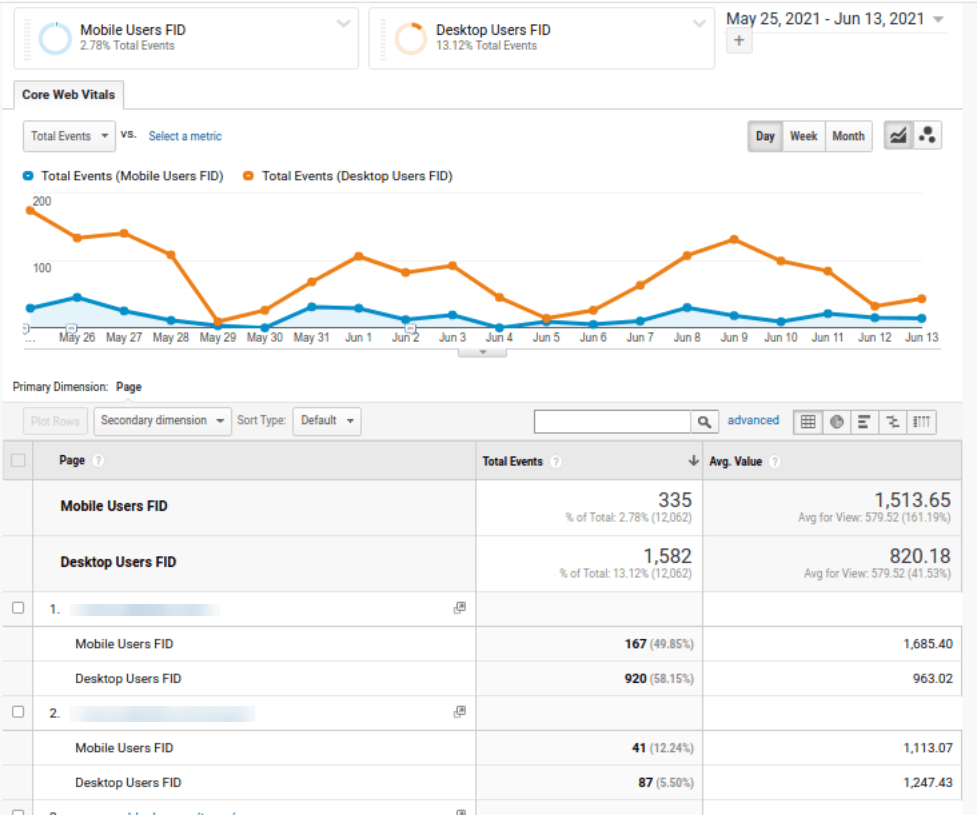Select the comparison view icon
The height and width of the screenshot is (815, 977).
893,422
